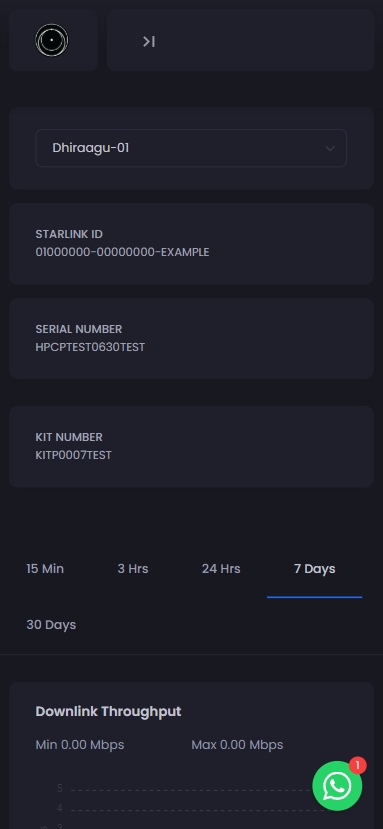Click the Min 0.00 Mbps readout
Viewport: 383px width, 829px height.
click(80, 745)
